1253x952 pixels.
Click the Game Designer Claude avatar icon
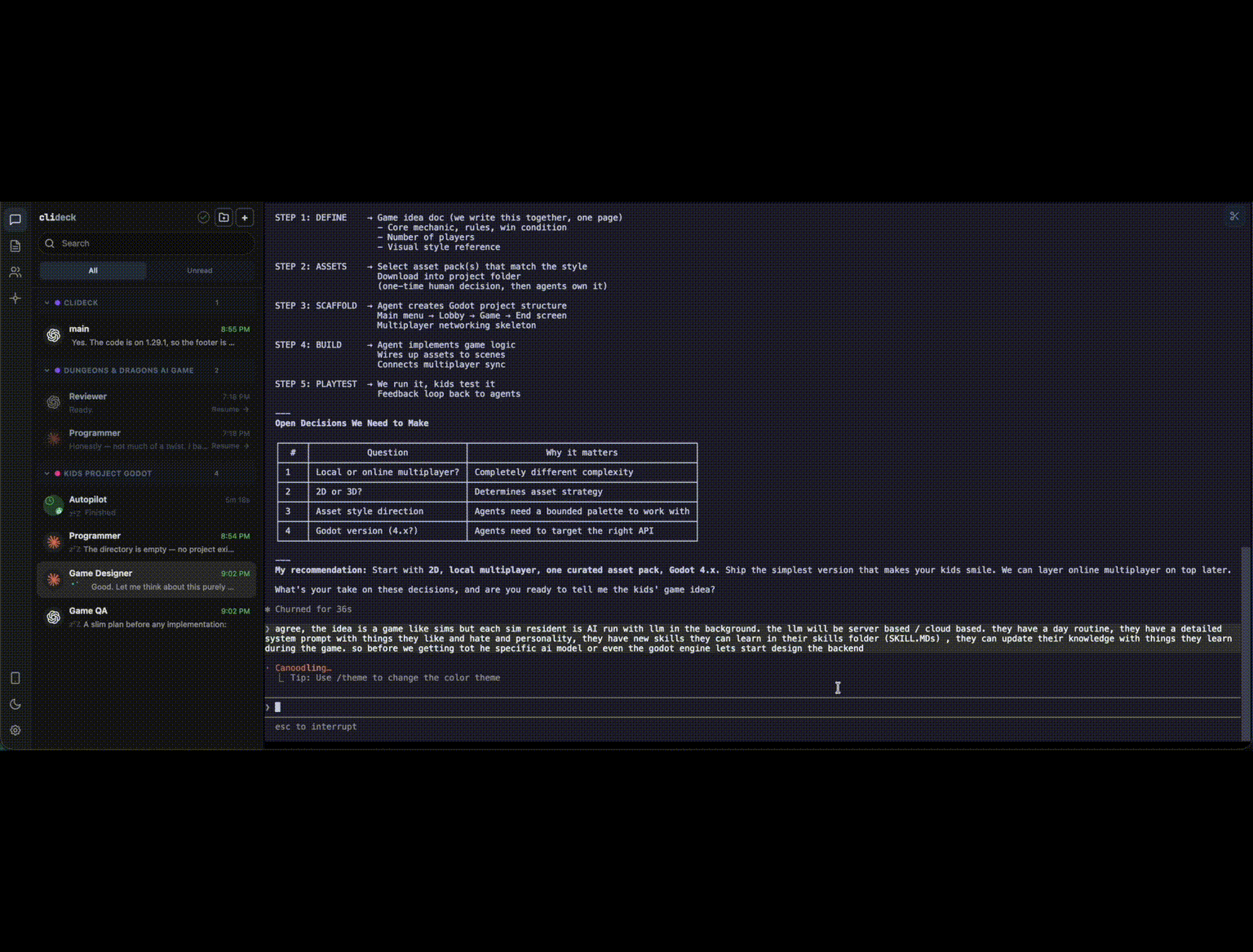(53, 579)
